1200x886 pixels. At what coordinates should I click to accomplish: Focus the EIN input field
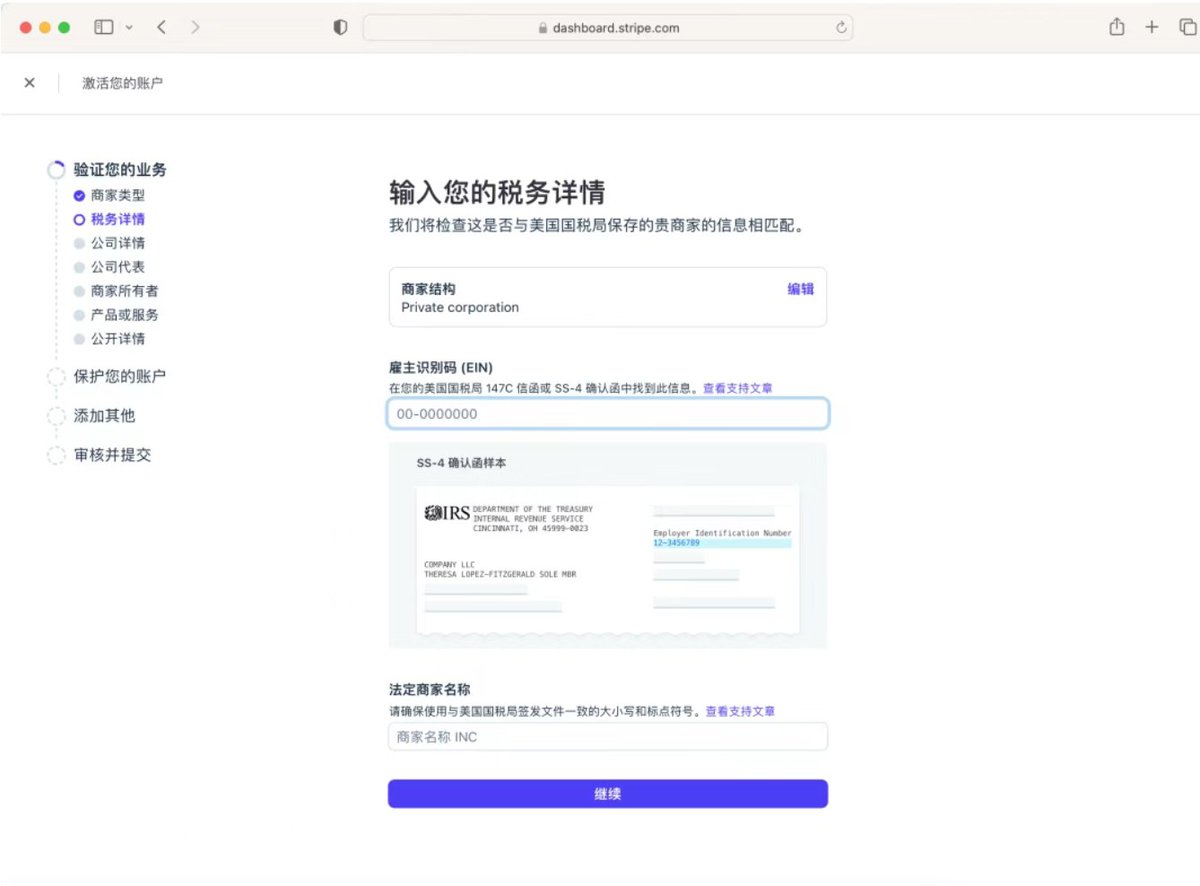tap(608, 414)
